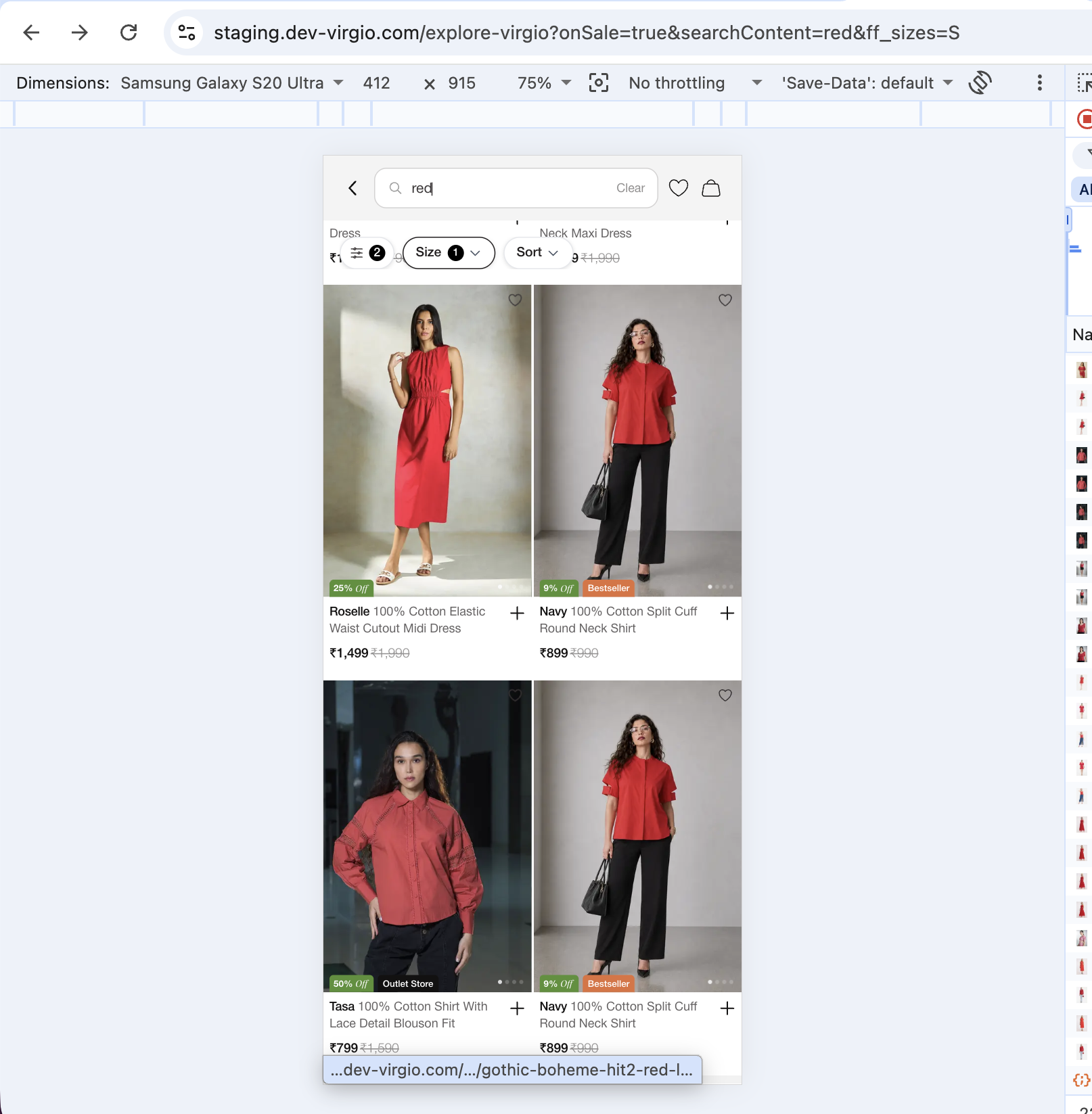Image resolution: width=1092 pixels, height=1114 pixels.
Task: Wishlist the Tasa Lace Detail Shirt
Action: pos(516,695)
